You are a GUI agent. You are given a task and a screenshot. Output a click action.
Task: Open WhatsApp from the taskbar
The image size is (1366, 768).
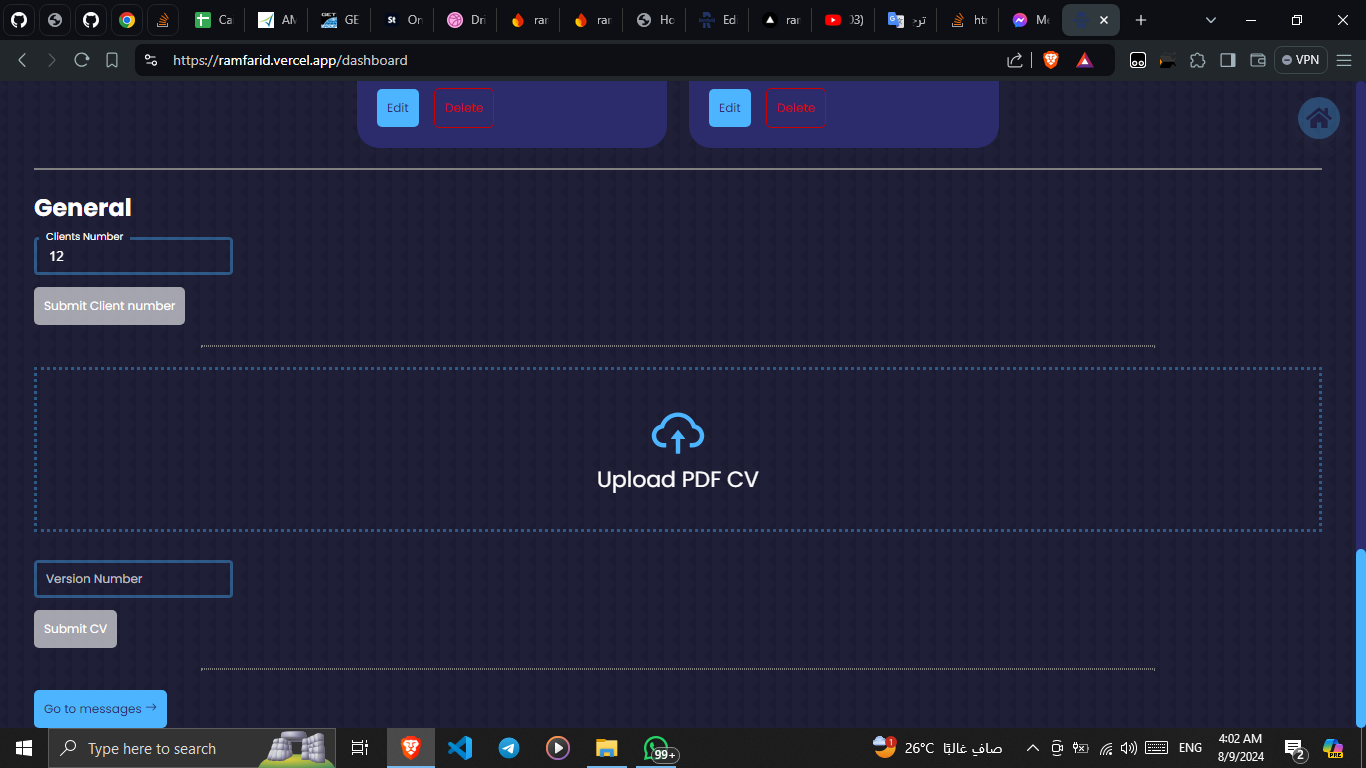tap(657, 748)
